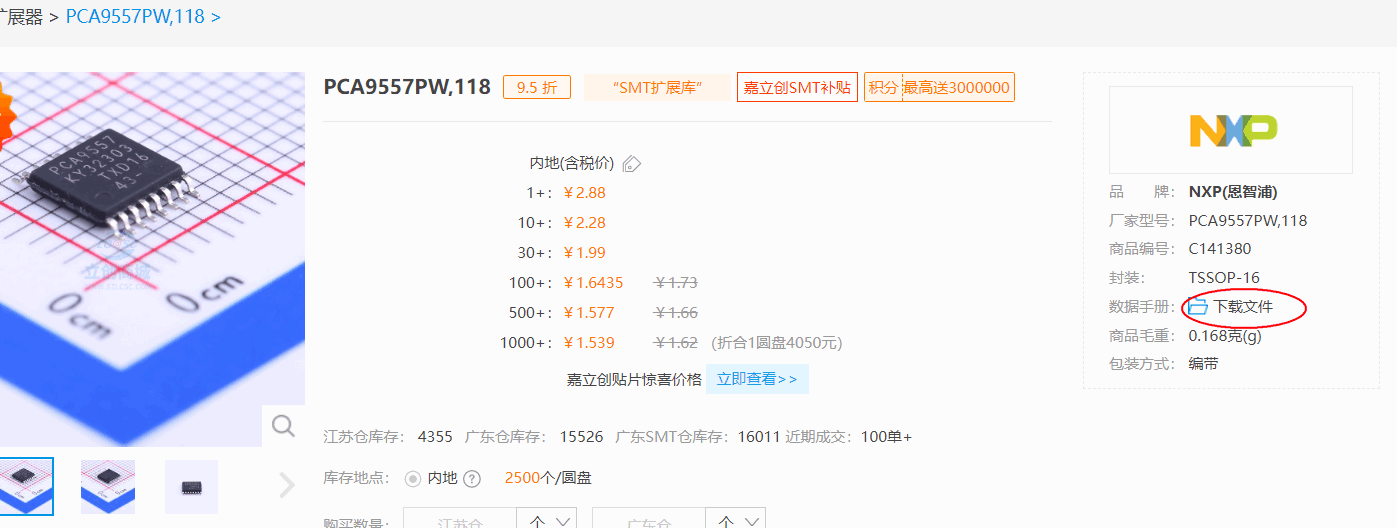Click the 商品毛重 value 0.168克(g)
Viewport: 1397px width, 528px height.
(x=1225, y=336)
